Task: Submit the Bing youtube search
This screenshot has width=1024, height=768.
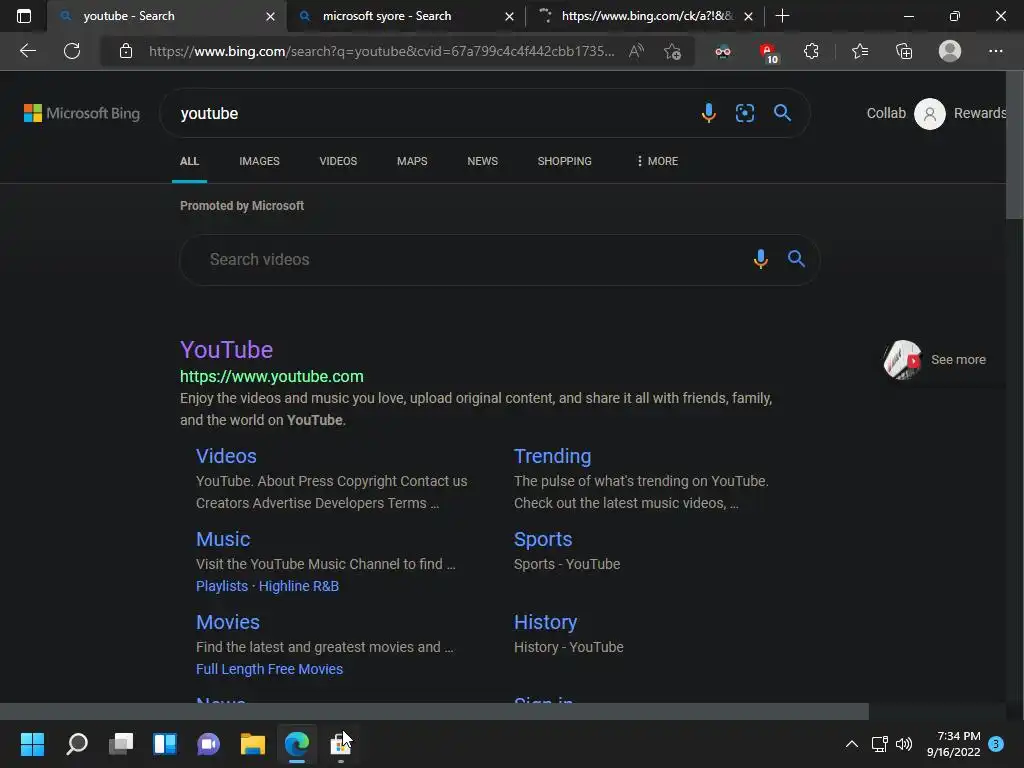Action: click(782, 113)
